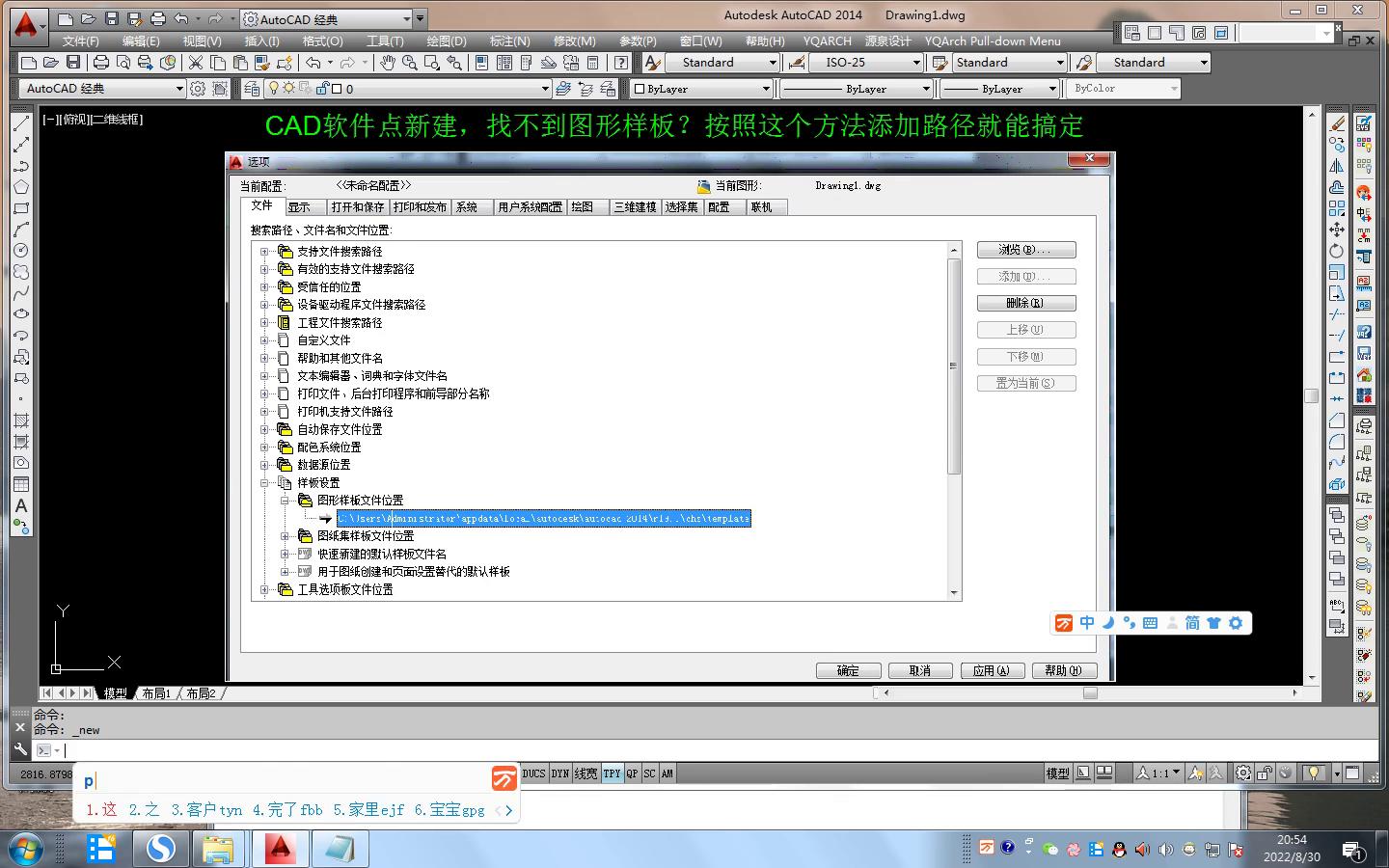Open the 格式(O) menu
1389x868 pixels.
[322, 41]
